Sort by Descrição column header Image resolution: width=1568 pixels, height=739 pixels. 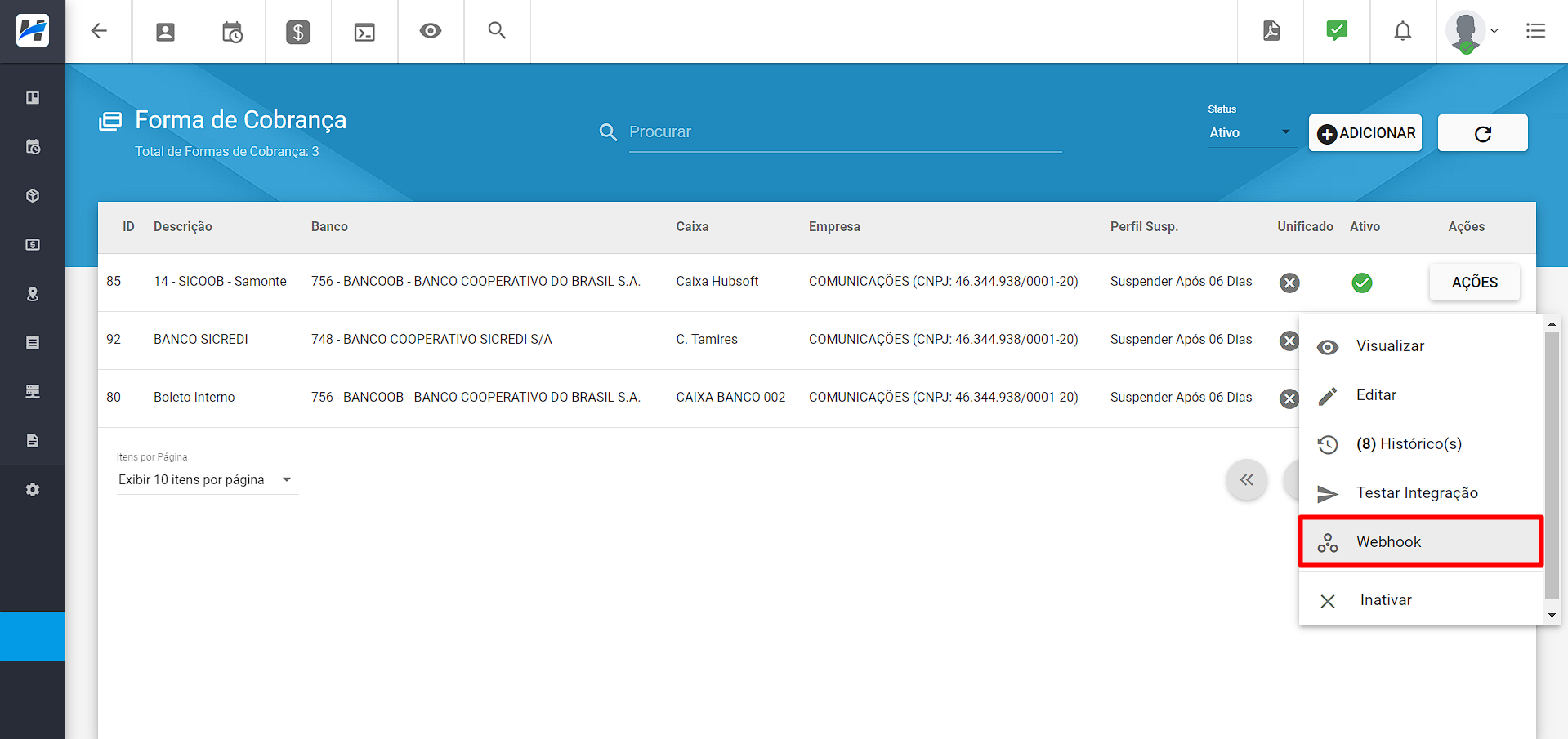click(x=183, y=227)
